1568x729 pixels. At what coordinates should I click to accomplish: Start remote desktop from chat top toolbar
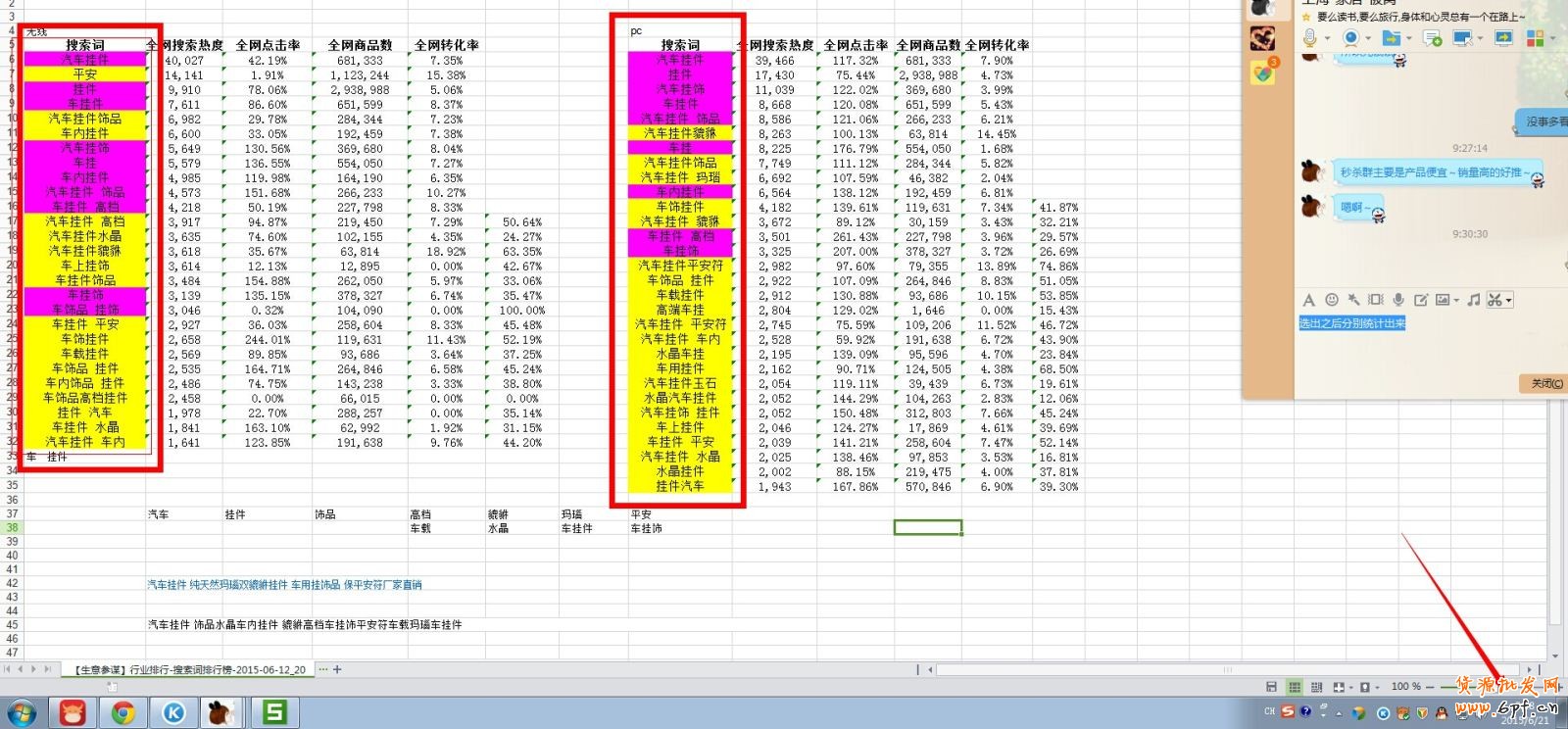[1461, 38]
